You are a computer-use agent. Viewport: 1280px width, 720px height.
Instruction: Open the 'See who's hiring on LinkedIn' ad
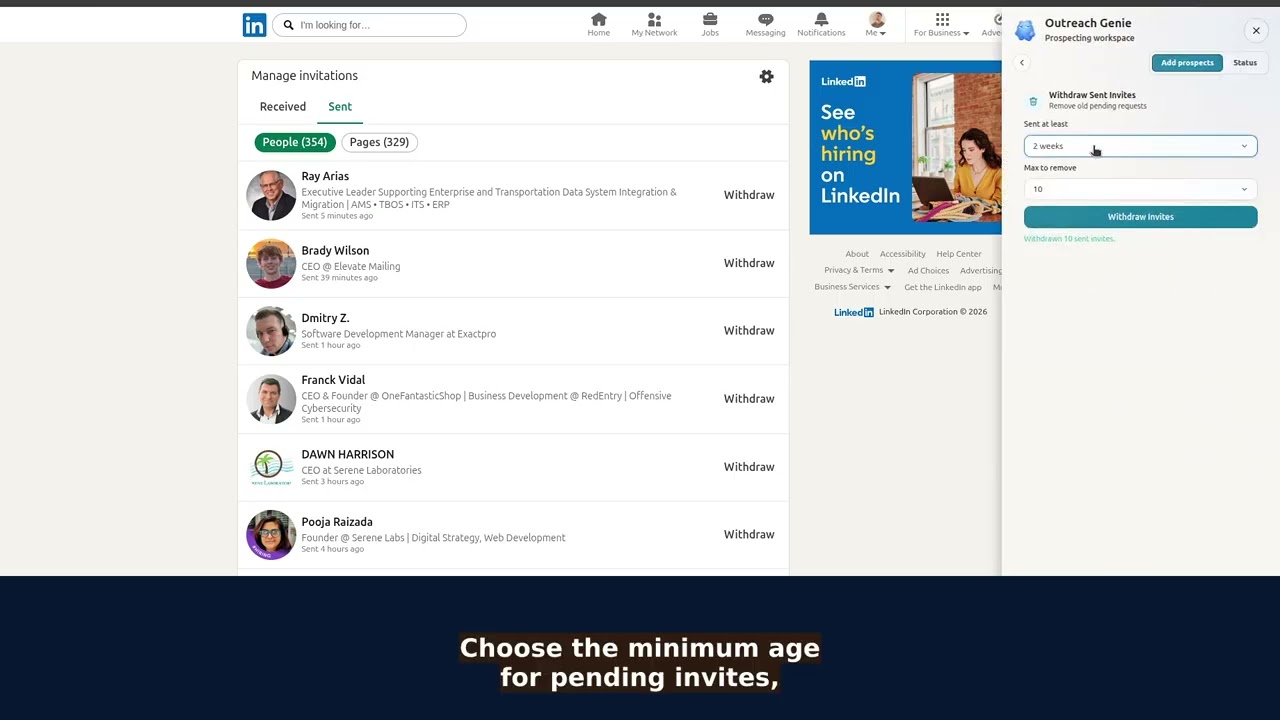(905, 147)
